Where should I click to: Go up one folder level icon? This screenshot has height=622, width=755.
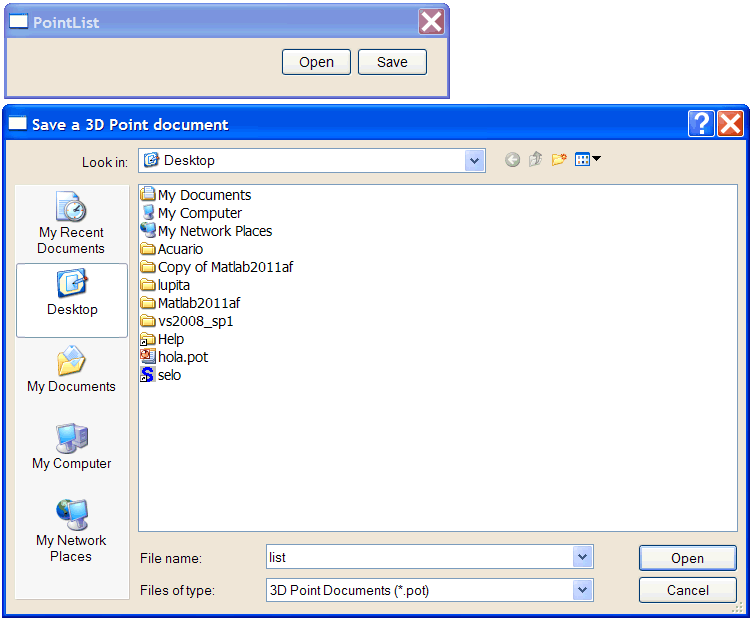[535, 159]
